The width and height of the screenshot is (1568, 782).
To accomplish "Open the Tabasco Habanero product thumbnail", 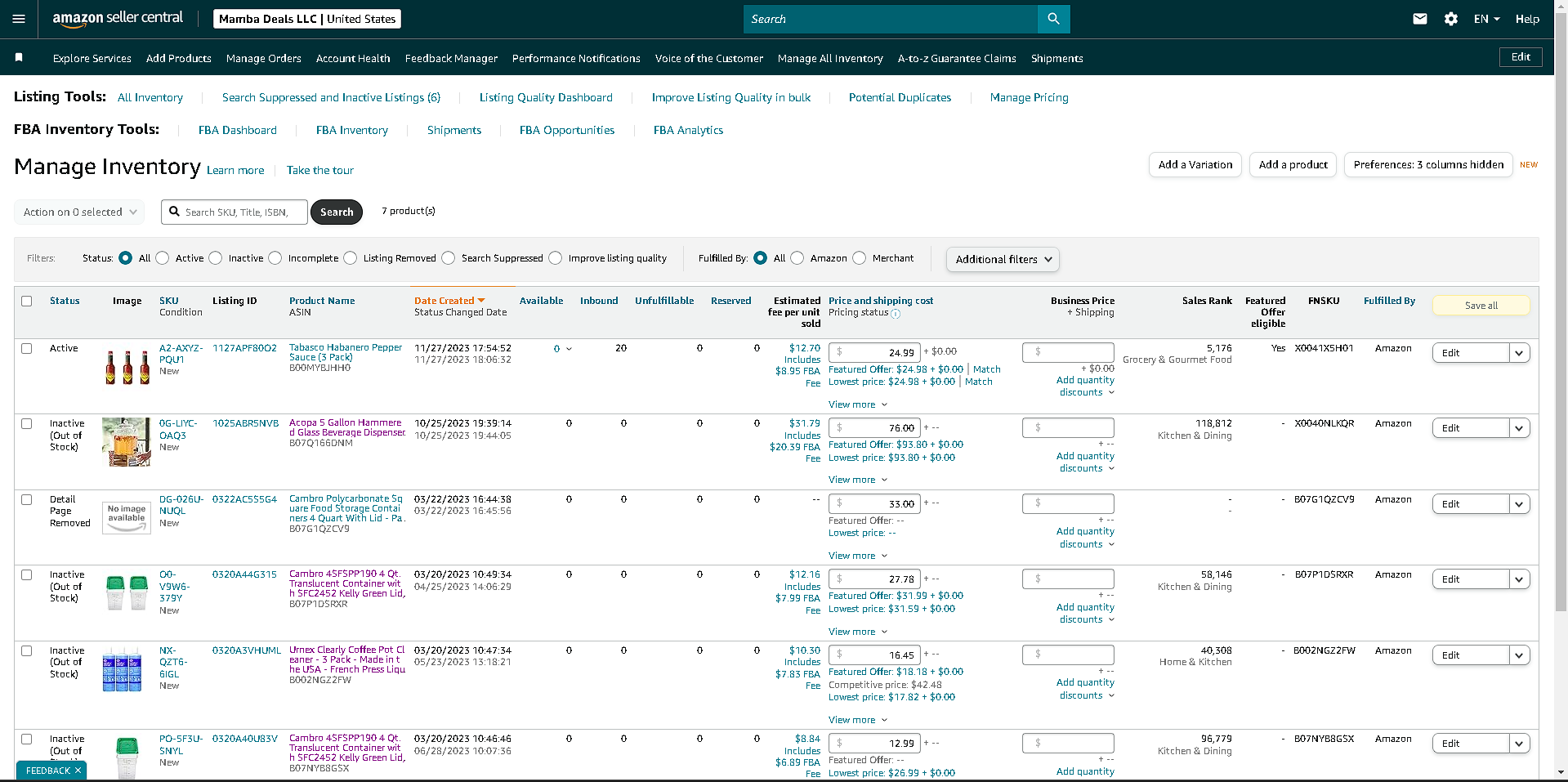I will [127, 367].
